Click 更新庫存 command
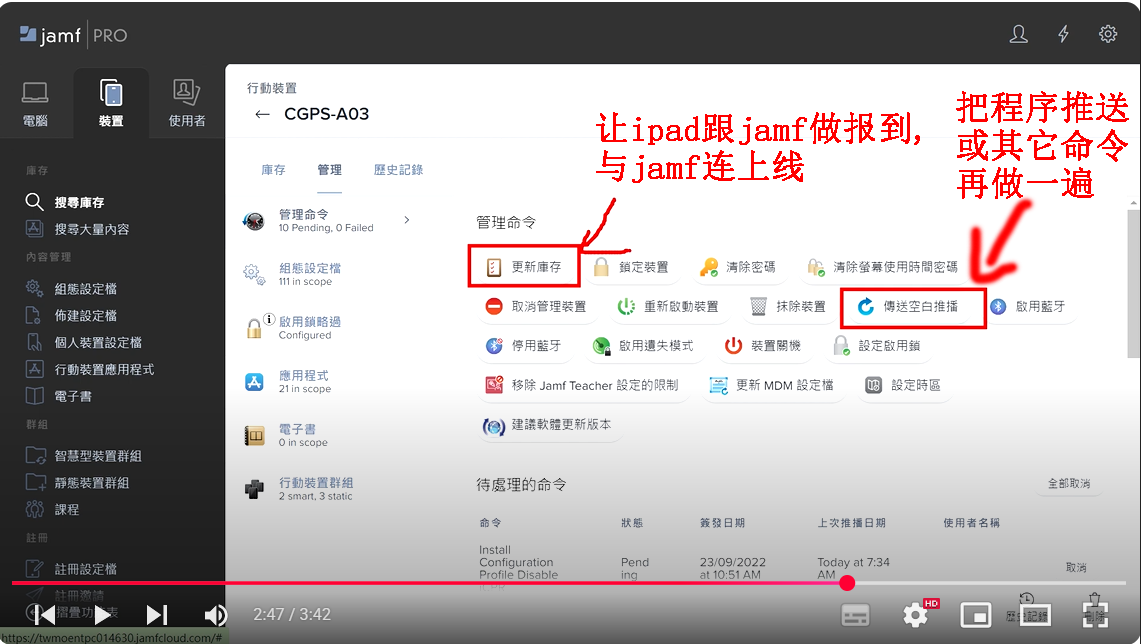This screenshot has height=644, width=1141. [524, 267]
